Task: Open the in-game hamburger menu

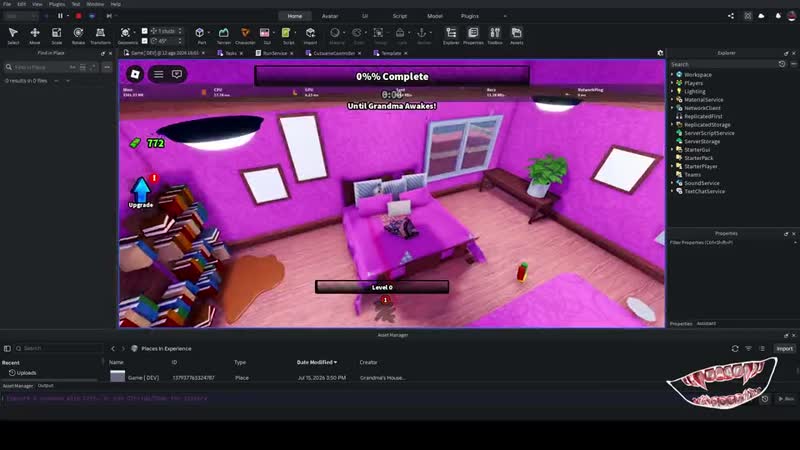Action: click(x=159, y=74)
